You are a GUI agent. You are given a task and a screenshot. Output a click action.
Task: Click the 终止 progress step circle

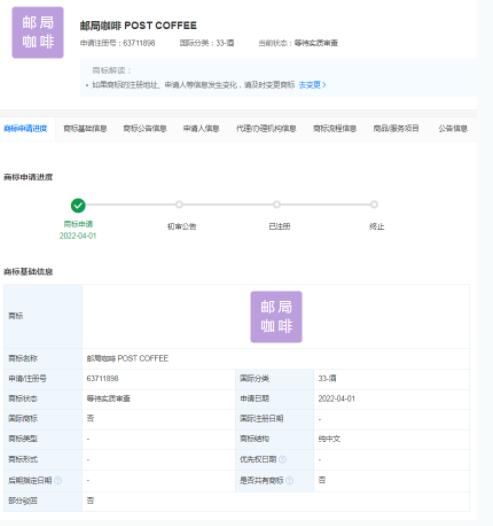click(x=374, y=204)
